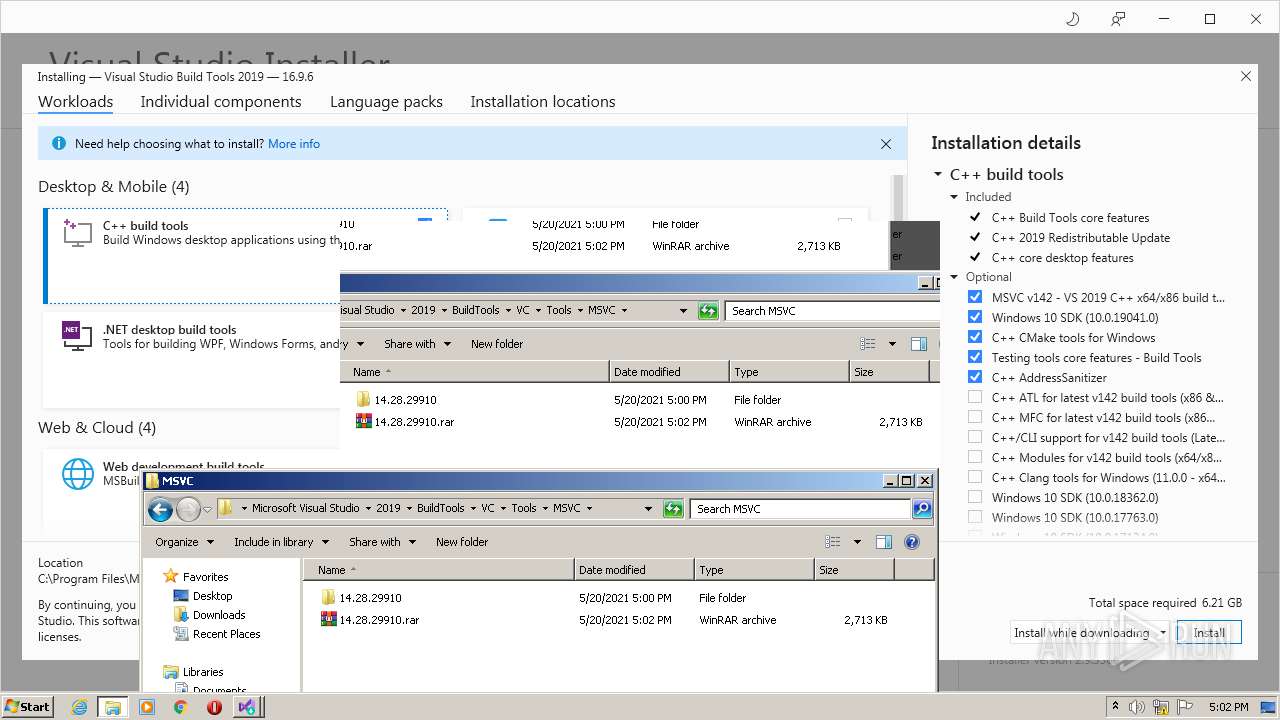The height and width of the screenshot is (720, 1280).
Task: Open the installer feedback icon
Action: (1118, 19)
